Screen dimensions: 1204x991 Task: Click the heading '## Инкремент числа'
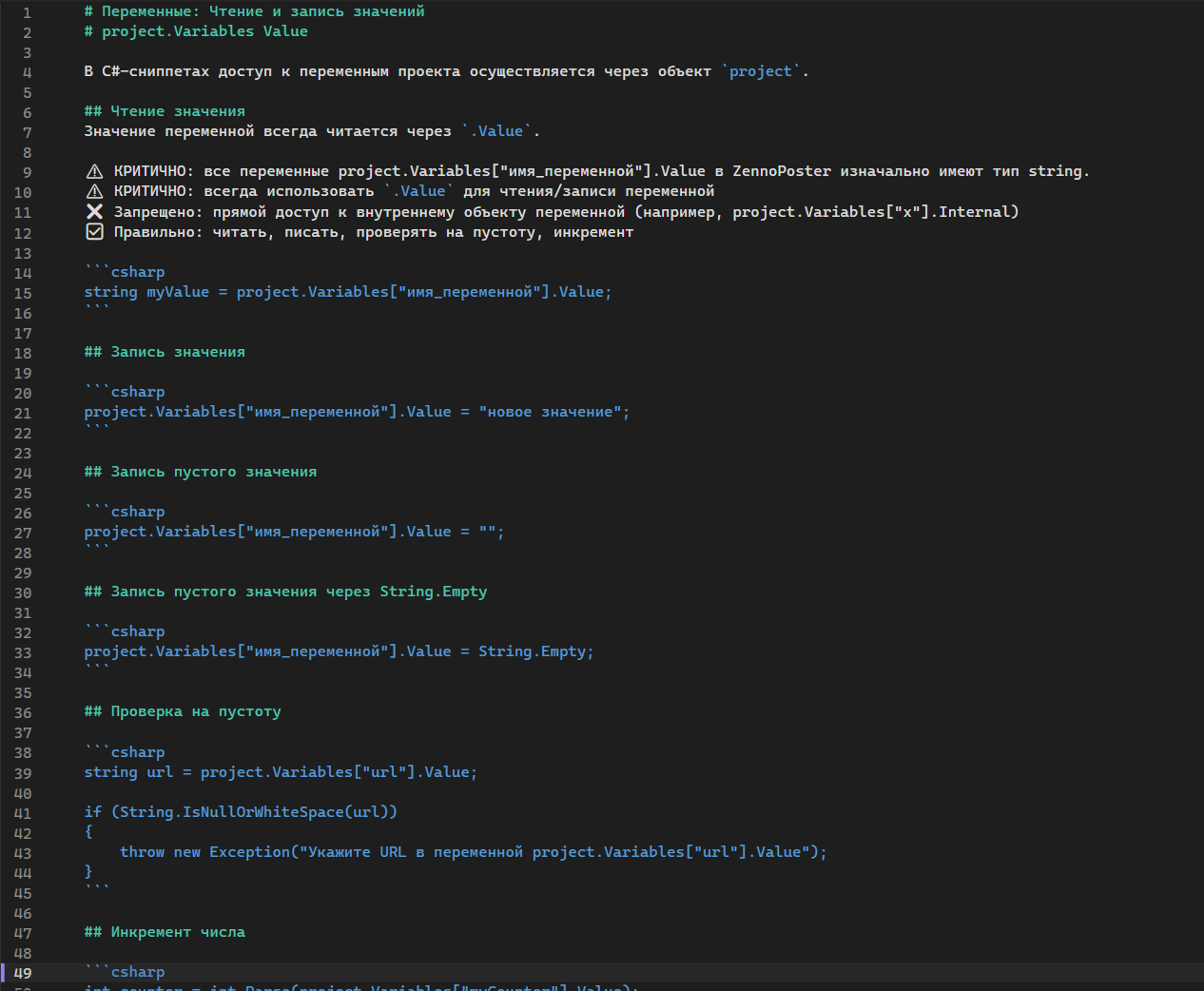coord(165,932)
